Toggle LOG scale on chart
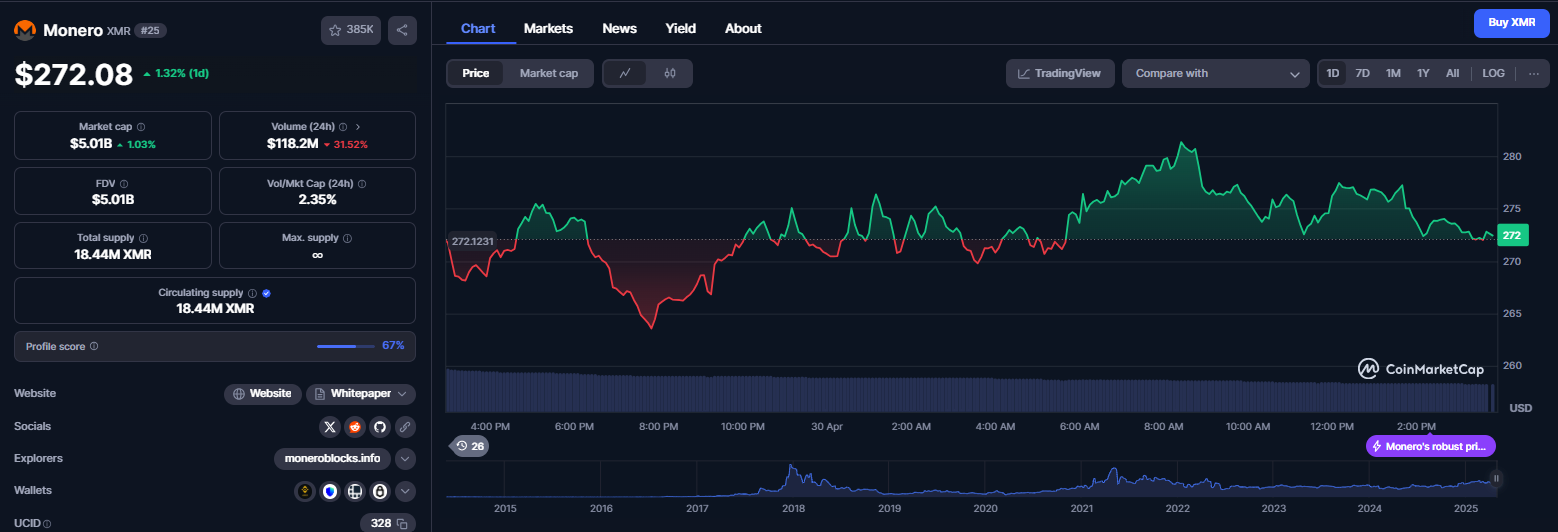 pyautogui.click(x=1493, y=73)
